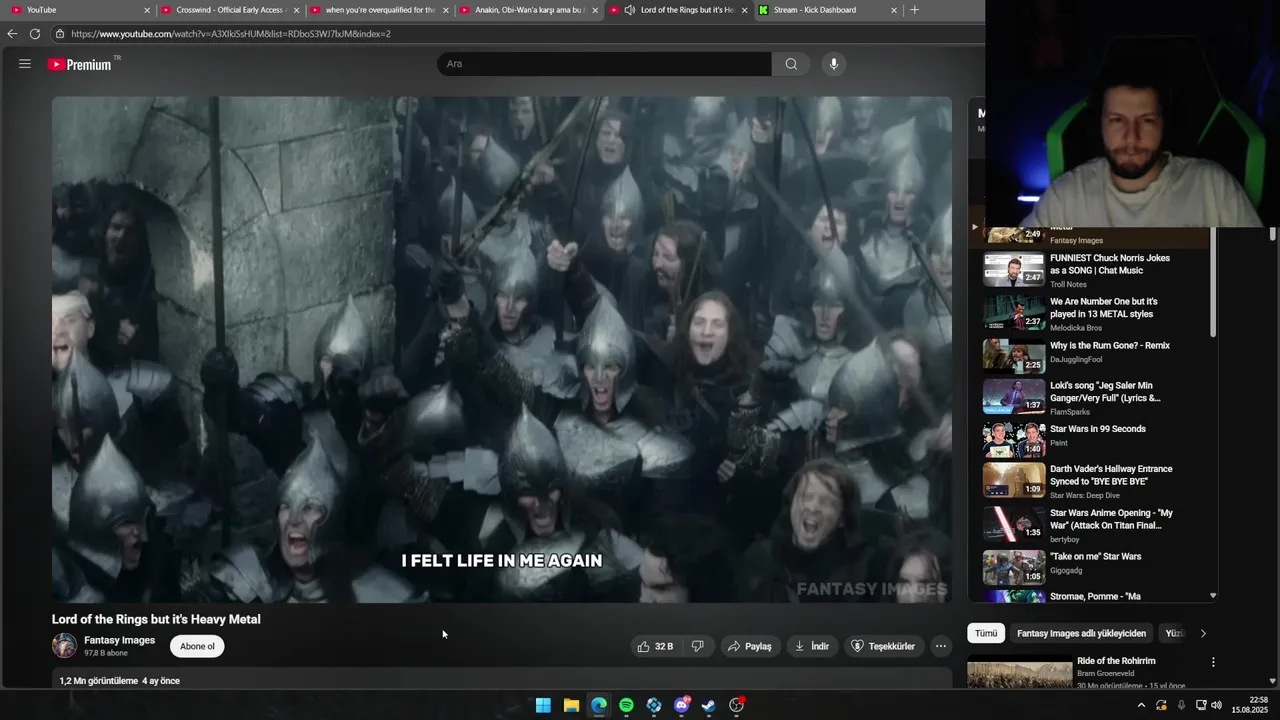This screenshot has height=720, width=1280.
Task: Click the YouTube search field
Action: [604, 64]
